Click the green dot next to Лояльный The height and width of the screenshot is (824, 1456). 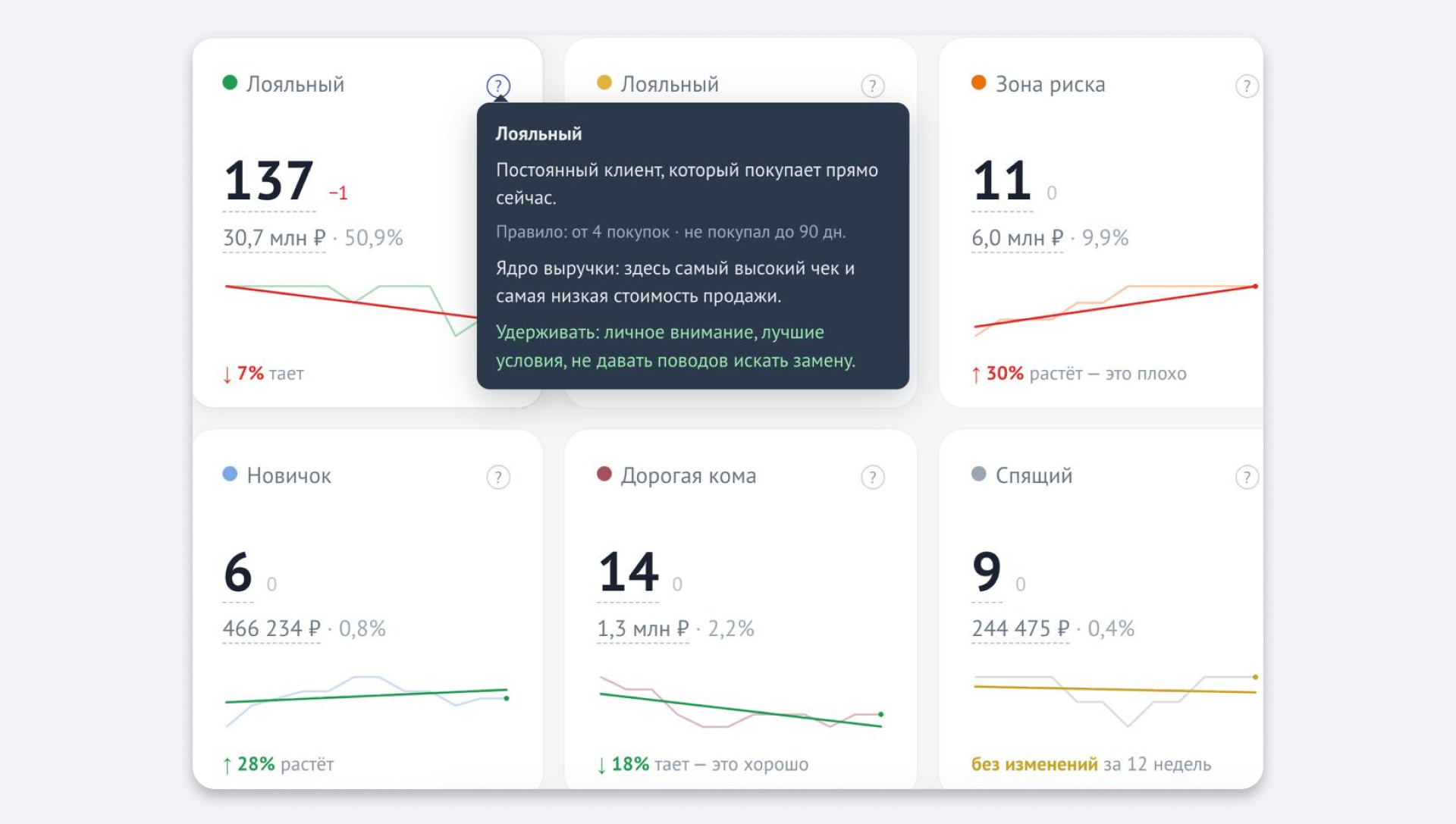coord(230,82)
